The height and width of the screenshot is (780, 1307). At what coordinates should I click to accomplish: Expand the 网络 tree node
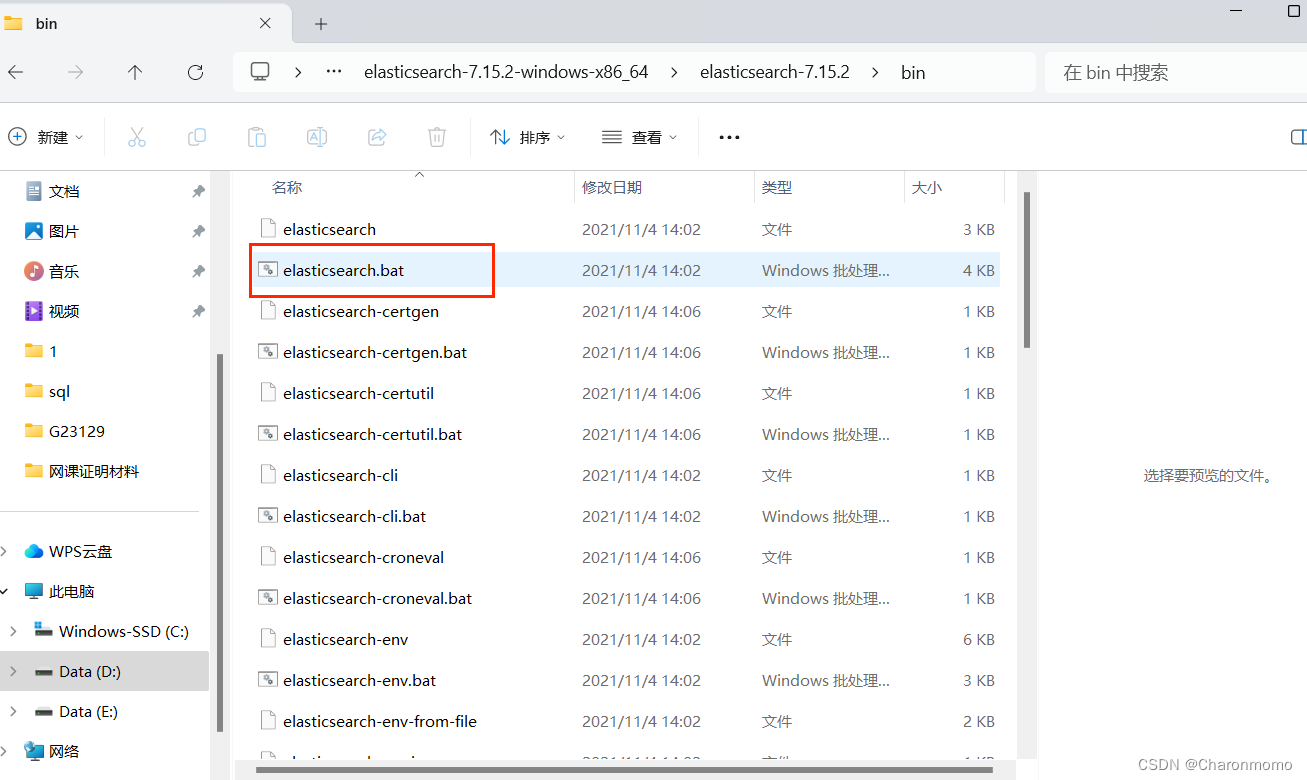tap(5, 751)
